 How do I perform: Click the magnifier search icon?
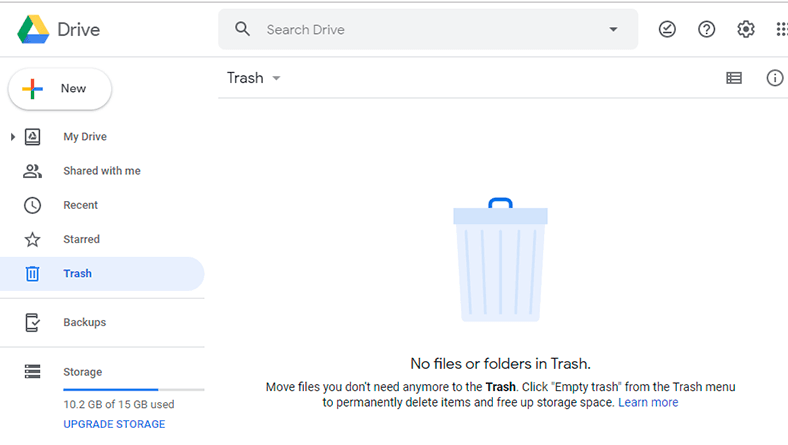tap(242, 29)
